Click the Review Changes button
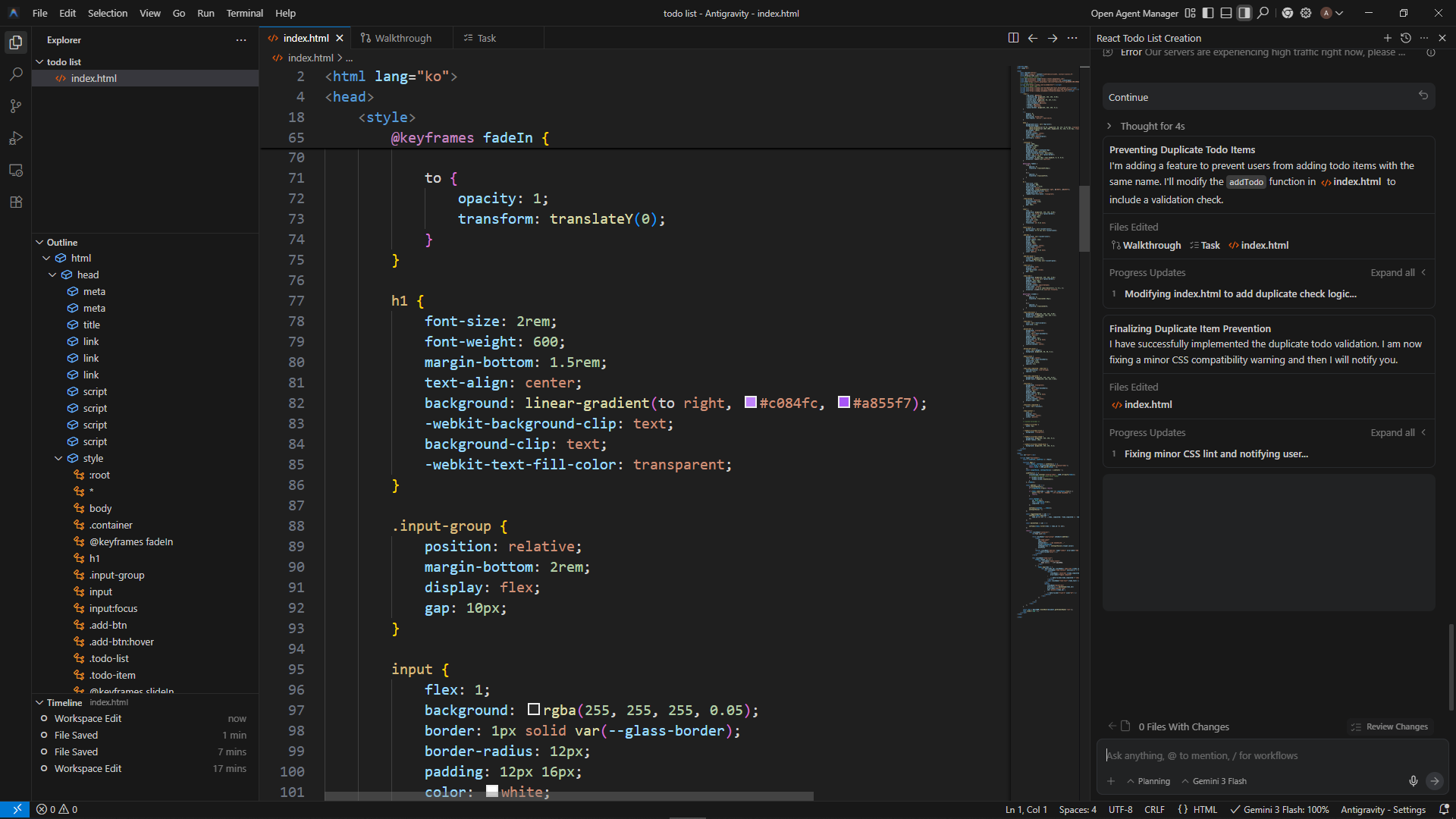The image size is (1456, 819). click(1389, 726)
